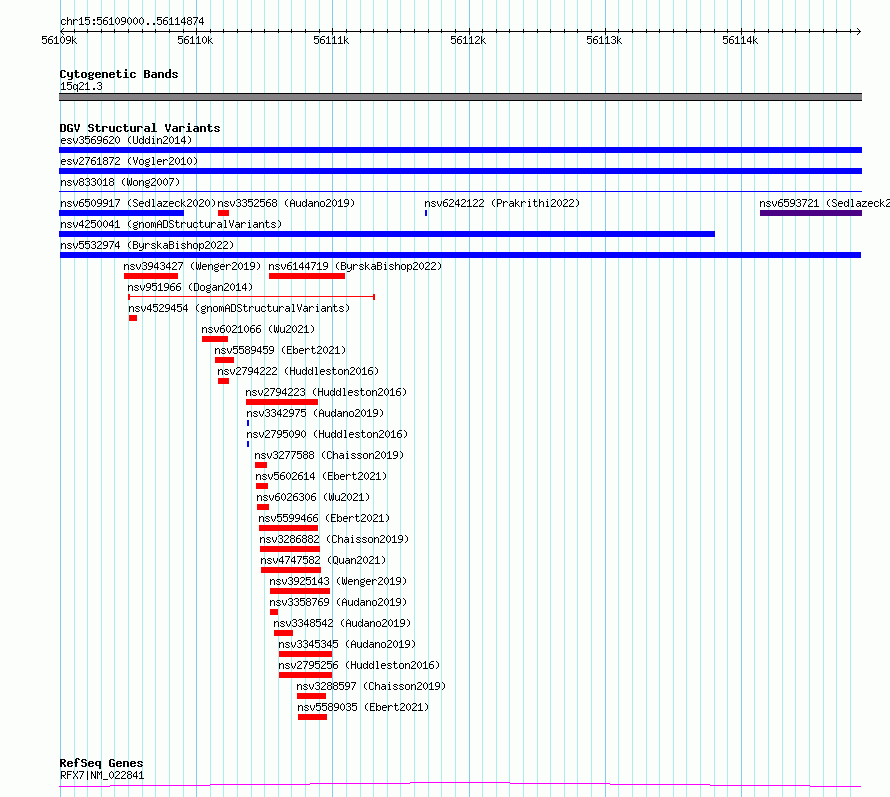Click the nsv4529454 gnomADStructuralVariants label
Viewport: 890px width, 797px height.
point(239,308)
